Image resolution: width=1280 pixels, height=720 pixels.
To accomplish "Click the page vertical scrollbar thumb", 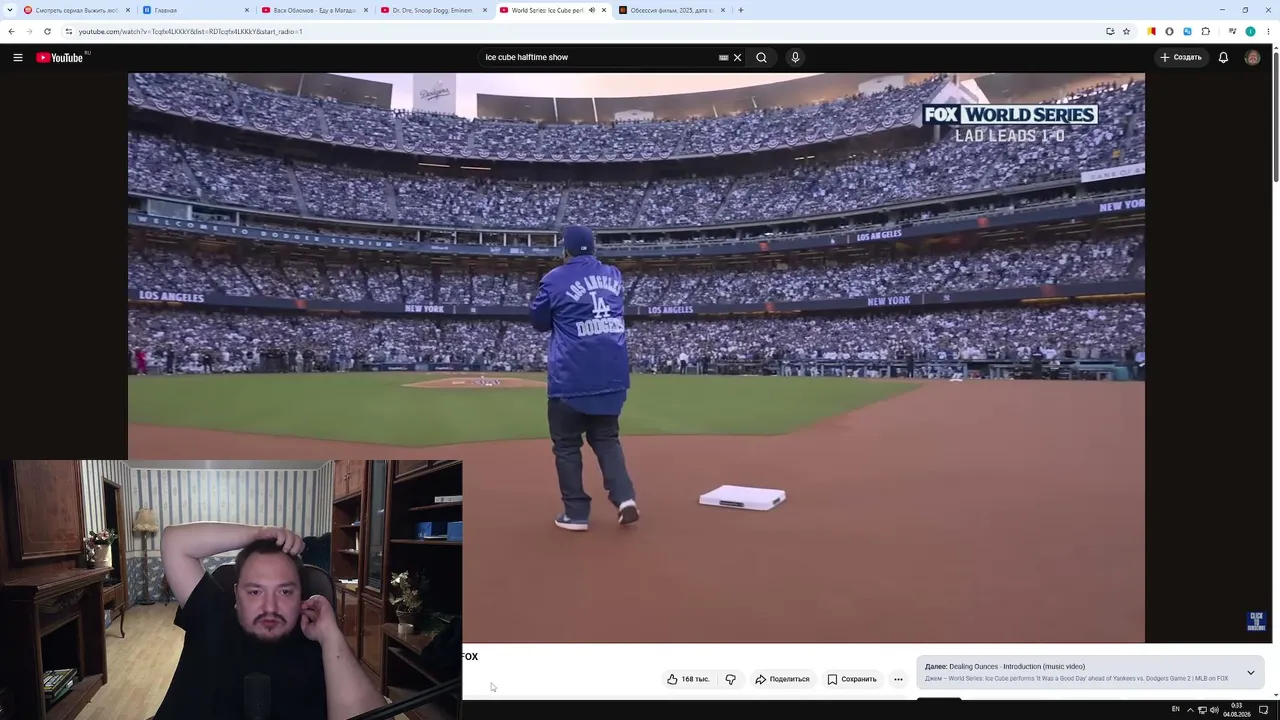I will click(1276, 115).
